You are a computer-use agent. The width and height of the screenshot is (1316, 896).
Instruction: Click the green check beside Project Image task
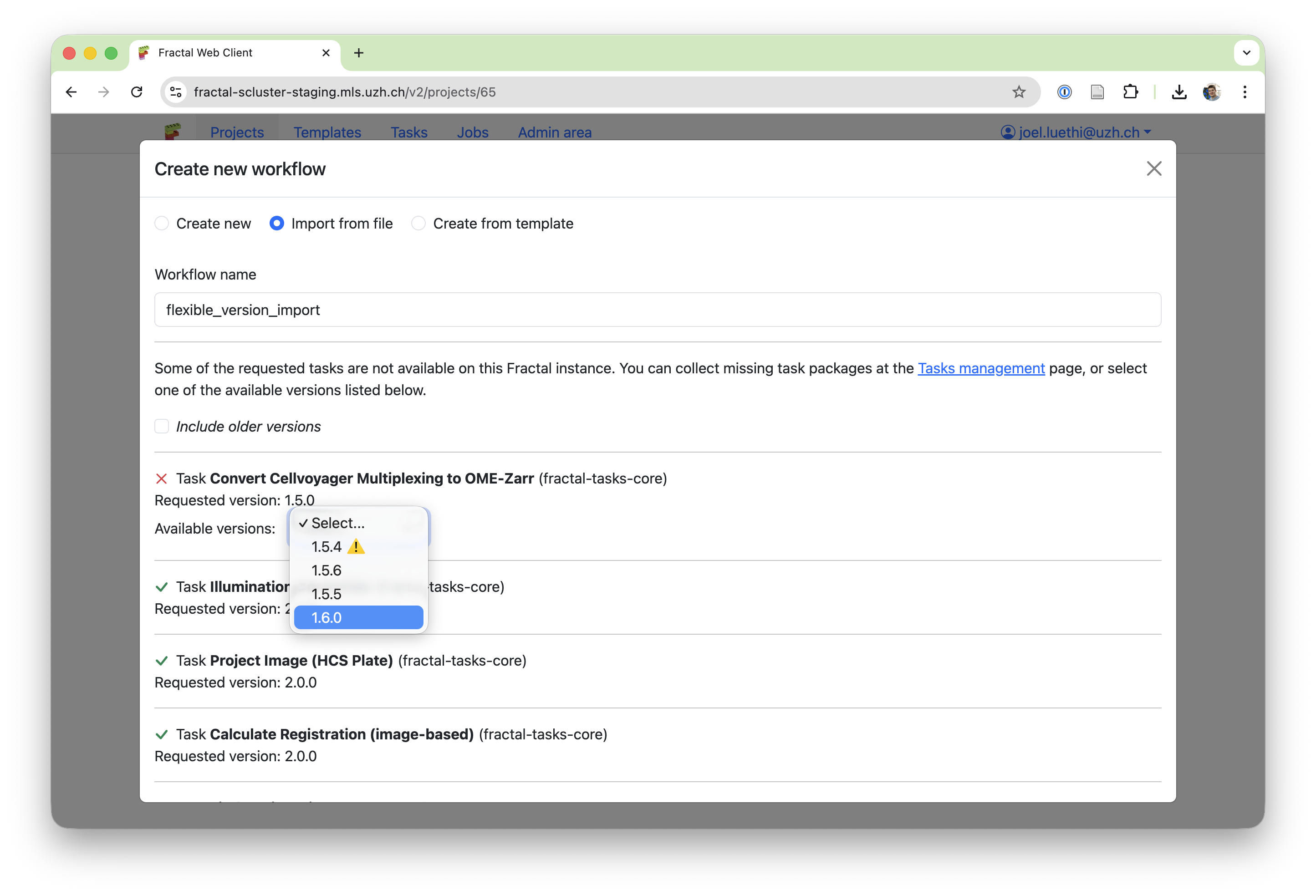click(162, 661)
